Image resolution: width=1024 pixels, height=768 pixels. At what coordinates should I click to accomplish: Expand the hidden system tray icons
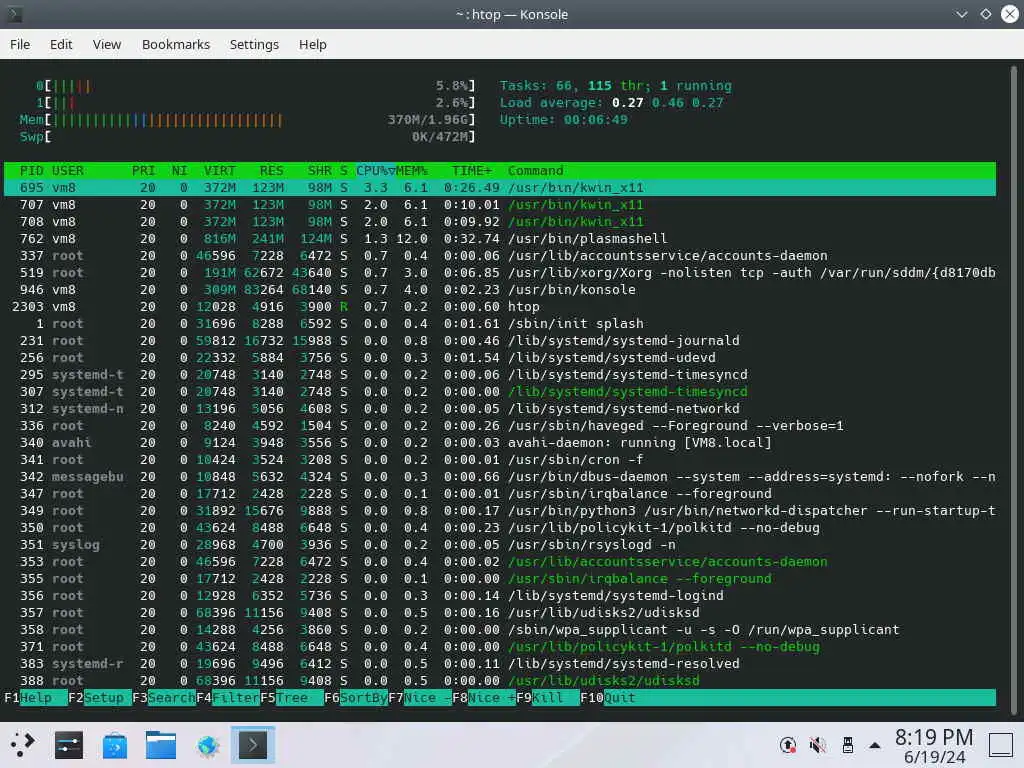point(875,745)
